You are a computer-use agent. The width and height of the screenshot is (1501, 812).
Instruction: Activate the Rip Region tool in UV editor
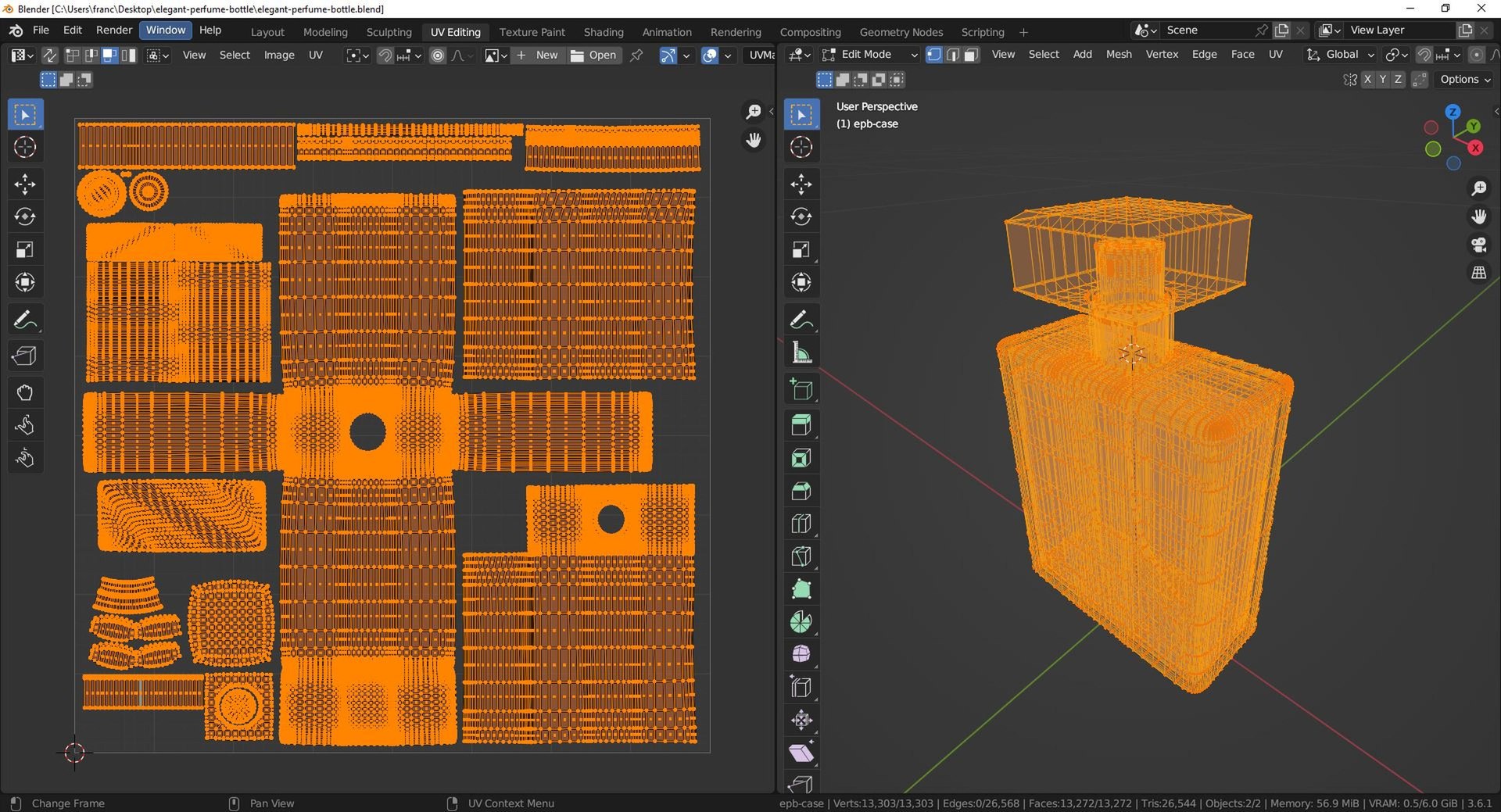click(25, 356)
